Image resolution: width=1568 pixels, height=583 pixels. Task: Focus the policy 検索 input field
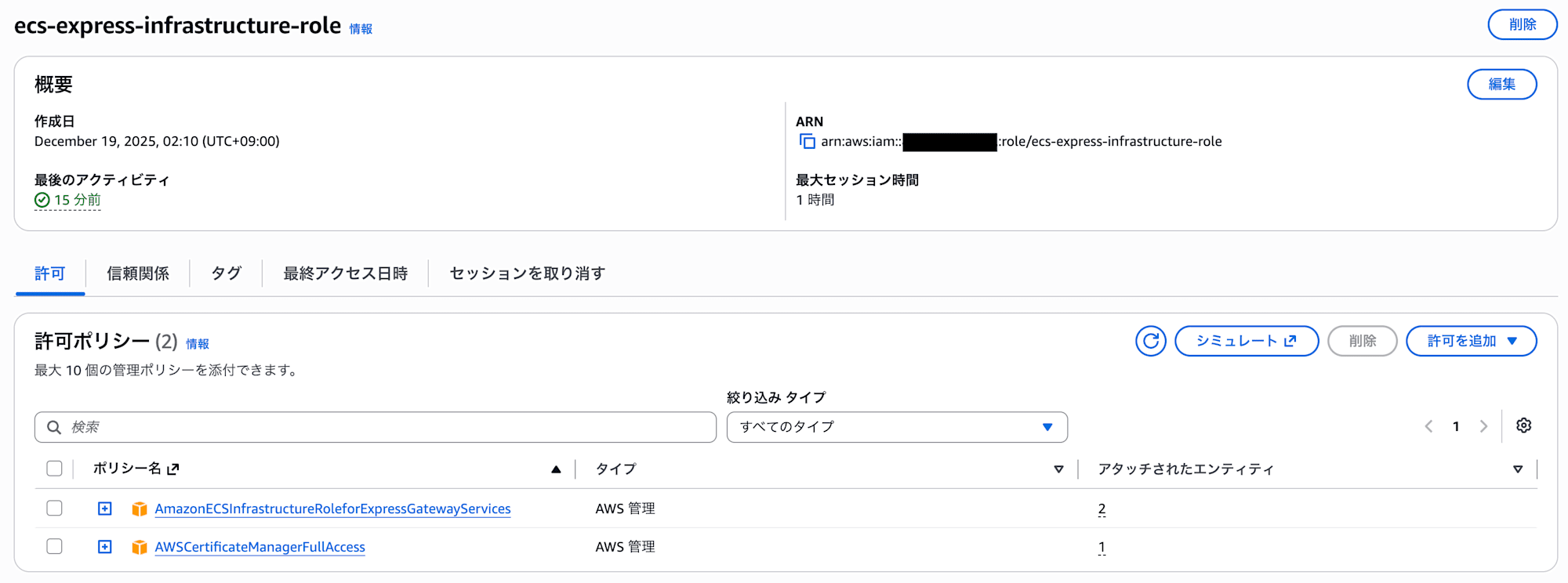point(376,427)
